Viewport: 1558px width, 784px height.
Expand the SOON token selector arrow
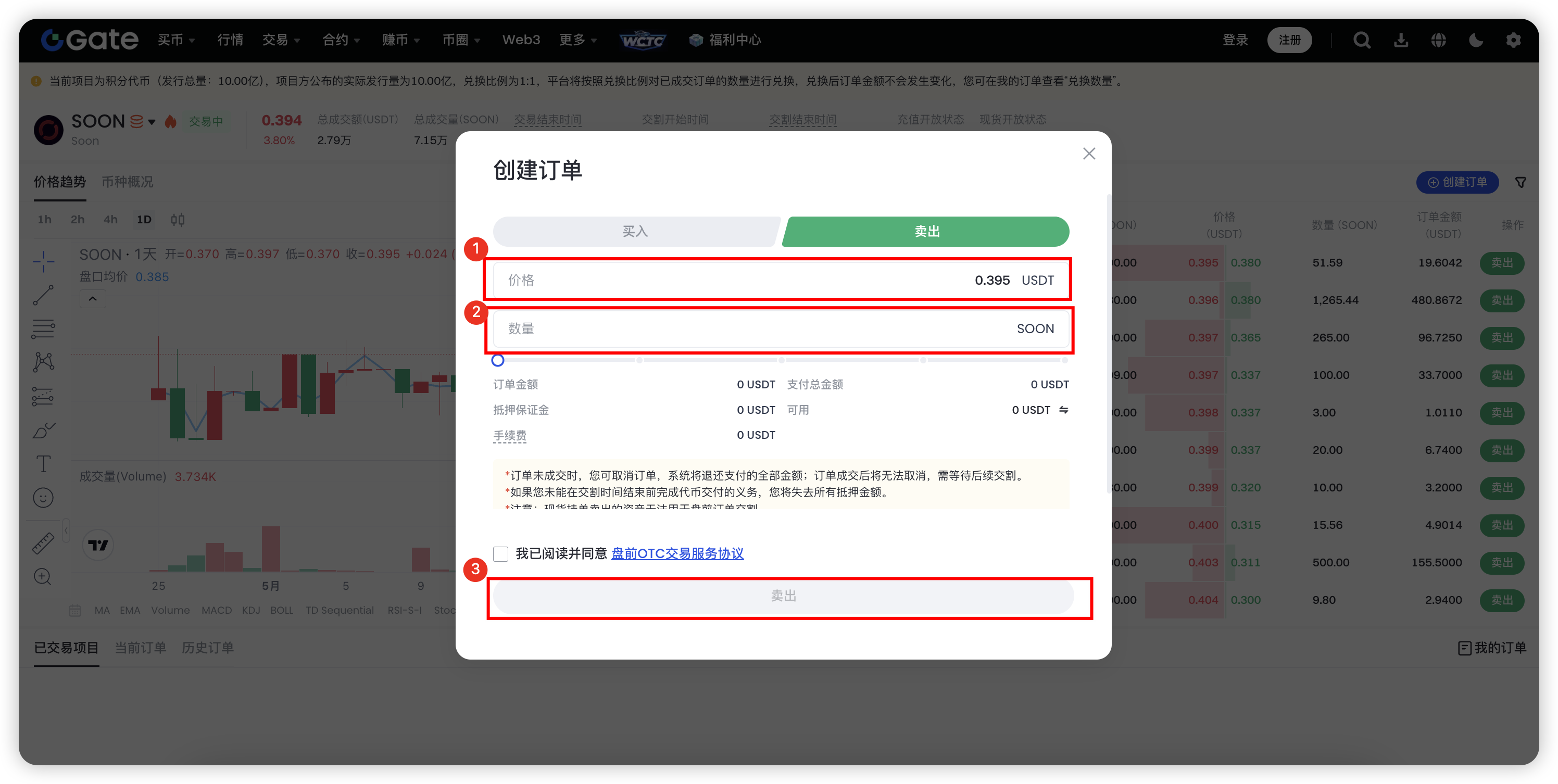pos(152,121)
